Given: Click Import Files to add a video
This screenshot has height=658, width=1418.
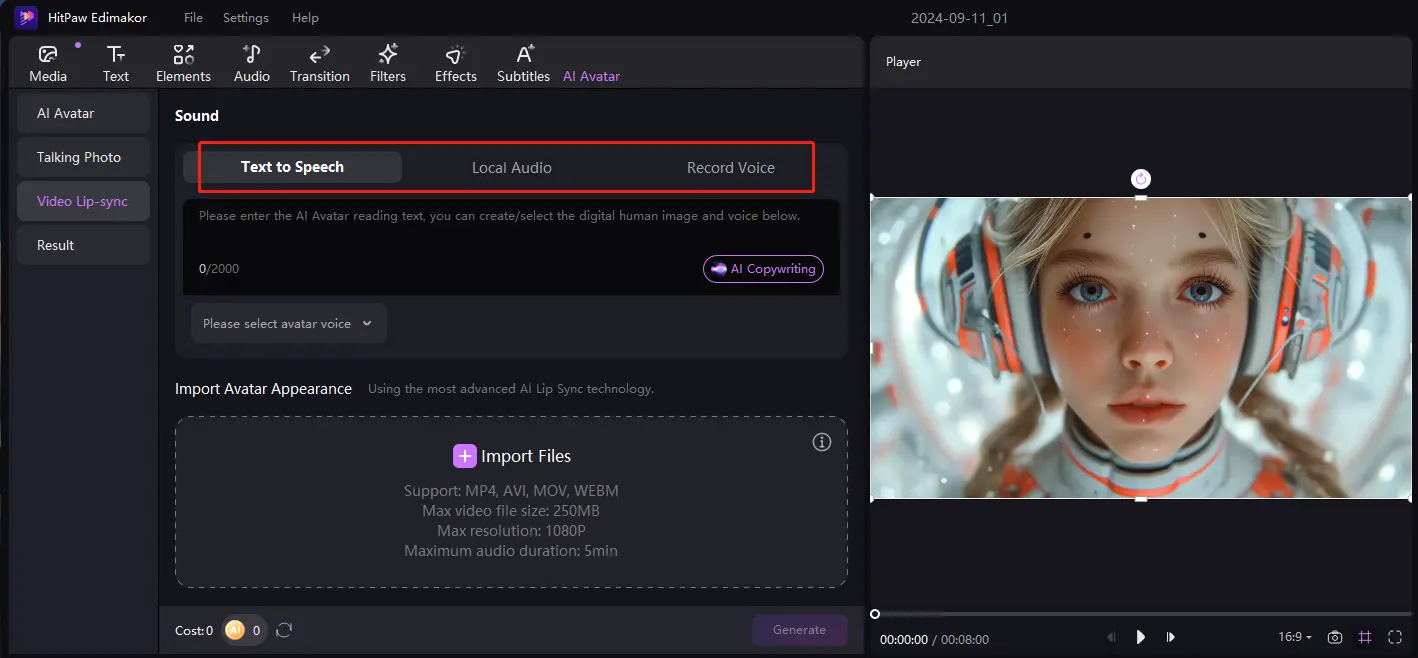Looking at the screenshot, I should 511,455.
